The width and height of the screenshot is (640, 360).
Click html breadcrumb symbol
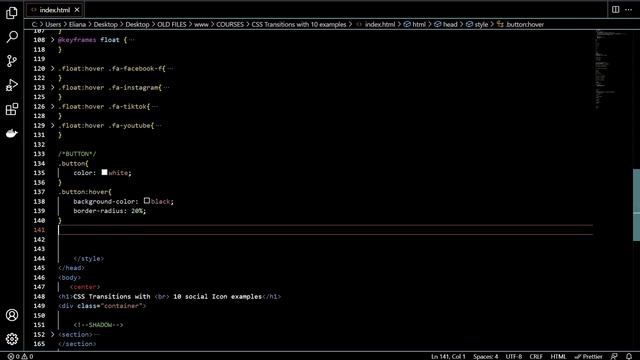[415, 24]
